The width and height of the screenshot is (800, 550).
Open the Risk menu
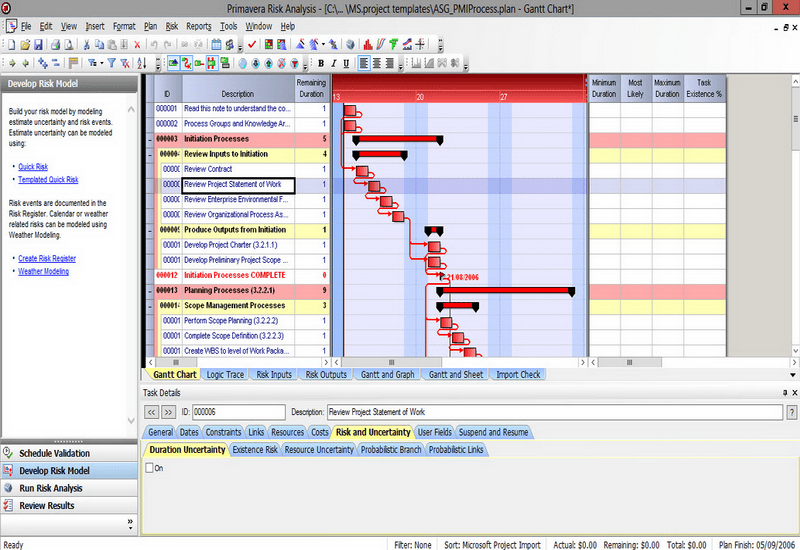[x=172, y=26]
